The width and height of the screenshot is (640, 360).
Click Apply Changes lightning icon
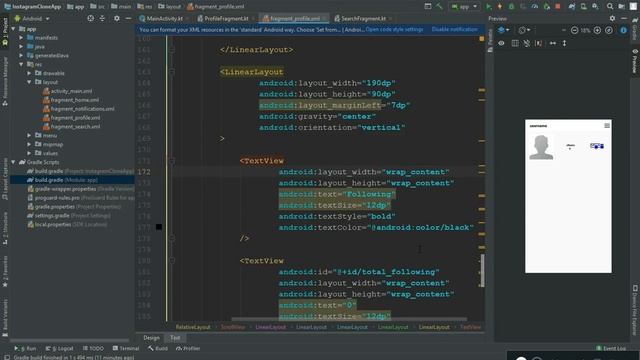[500, 7]
